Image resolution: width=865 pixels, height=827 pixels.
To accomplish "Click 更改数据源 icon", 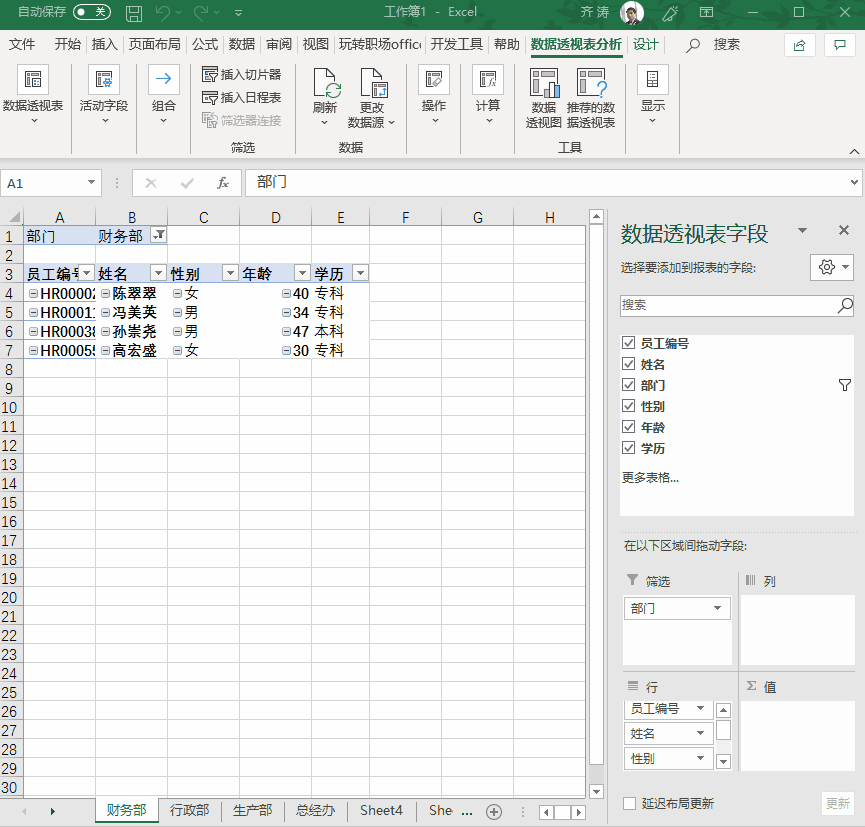I will point(373,83).
